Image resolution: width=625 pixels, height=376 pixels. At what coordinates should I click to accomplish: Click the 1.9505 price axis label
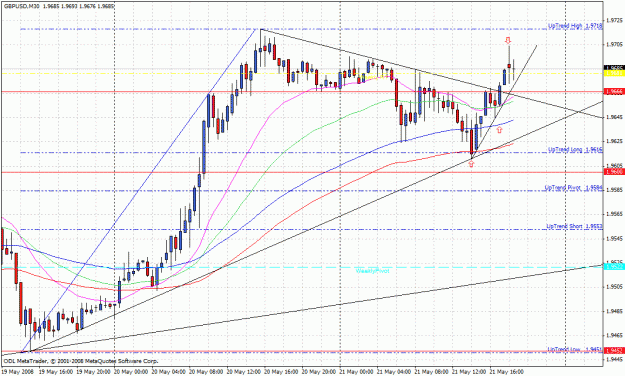coord(615,287)
